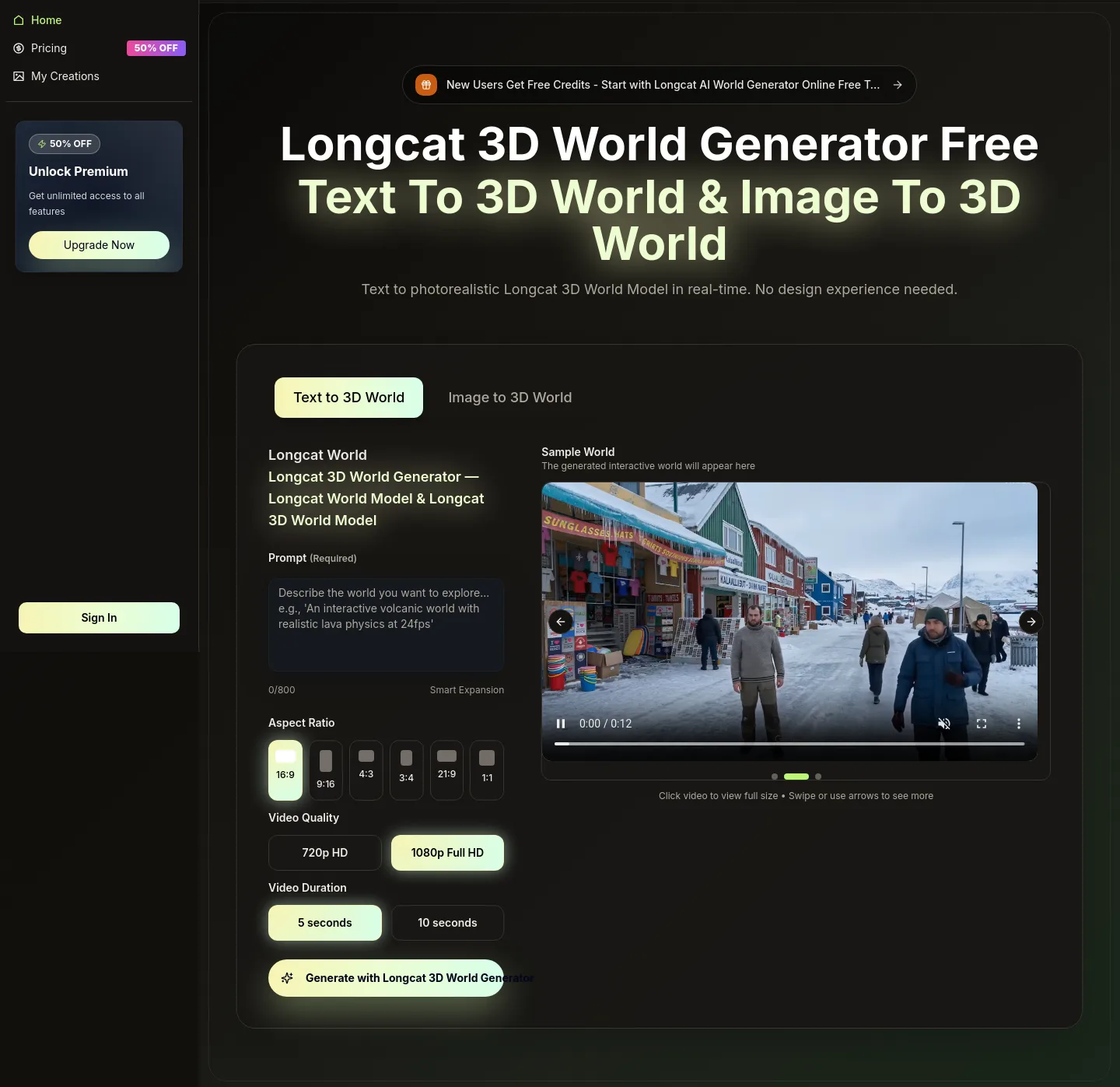Select the 9:16 aspect ratio
Screen dimensions: 1120x1087
click(x=326, y=770)
